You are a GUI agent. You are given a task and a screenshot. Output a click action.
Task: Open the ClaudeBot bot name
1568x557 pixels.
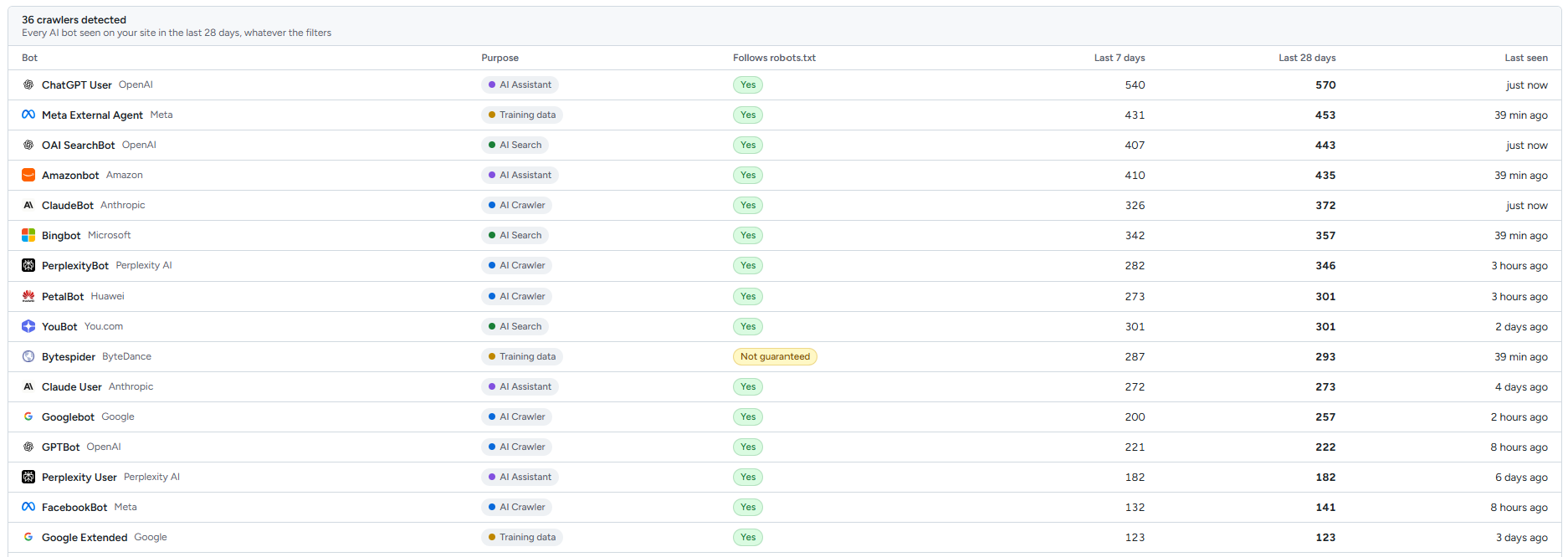click(68, 206)
